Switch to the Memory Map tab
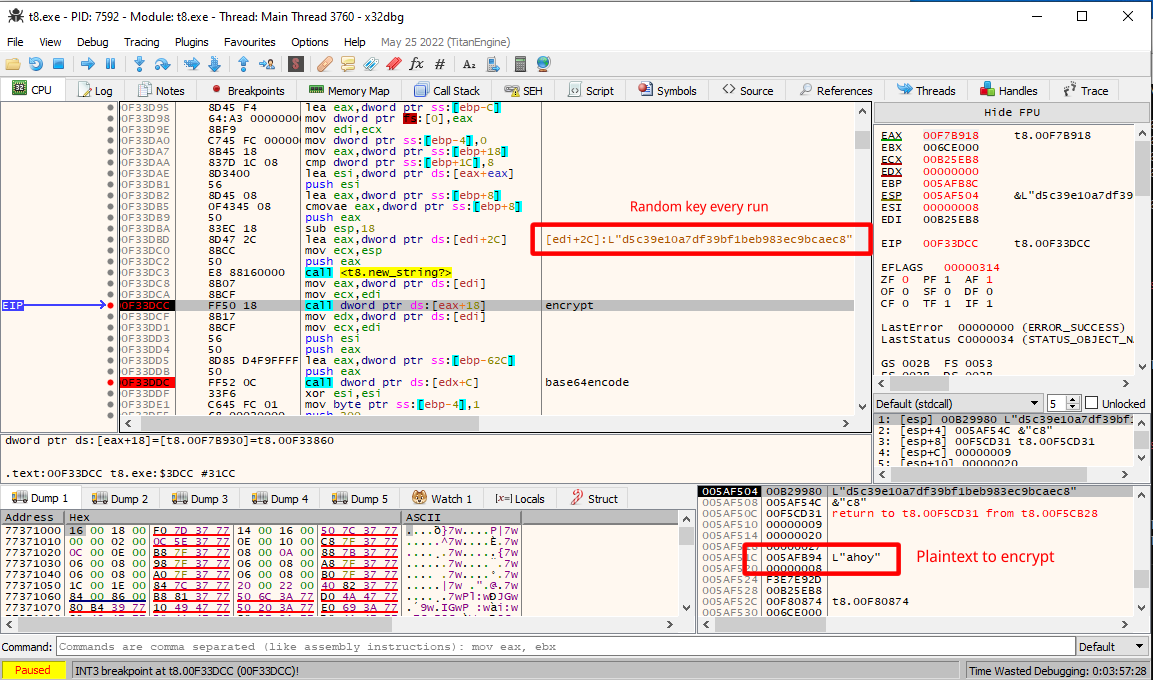Viewport: 1153px width, 680px height. 349,90
